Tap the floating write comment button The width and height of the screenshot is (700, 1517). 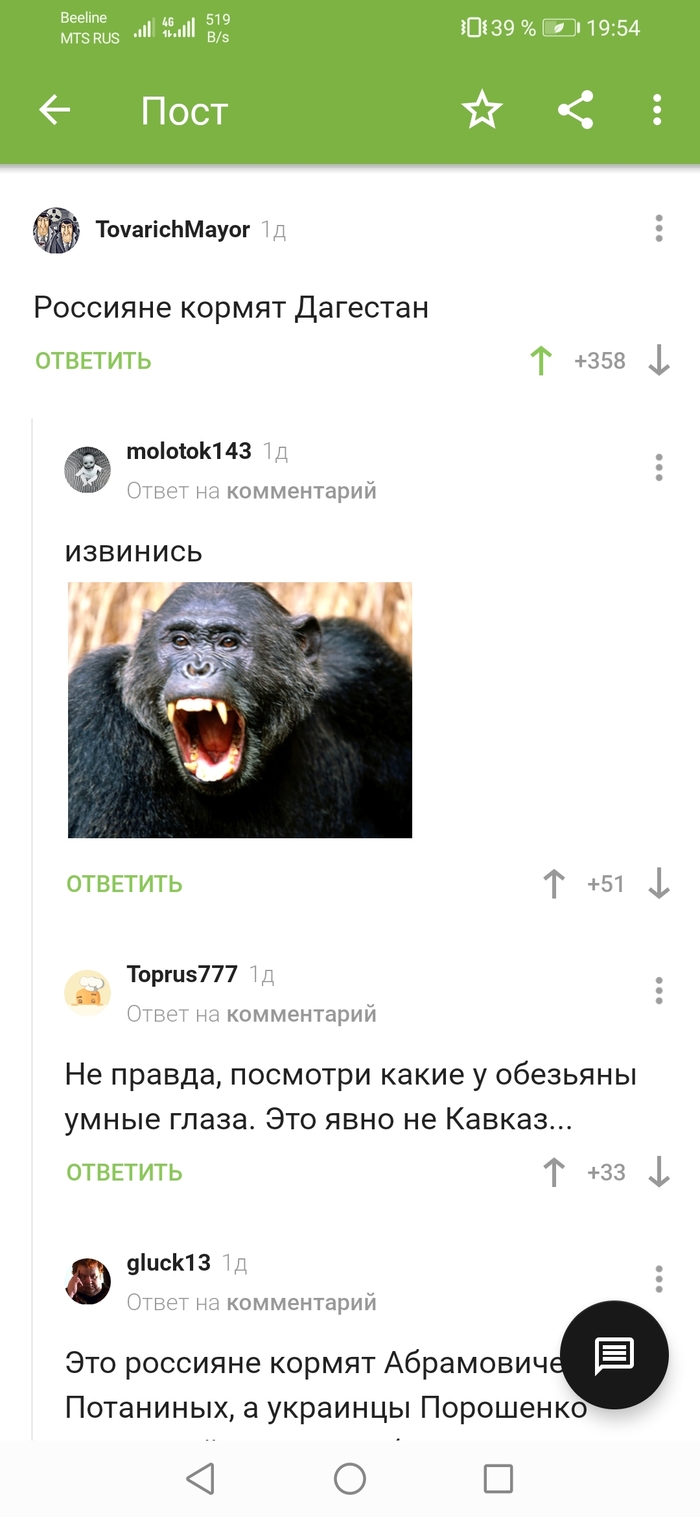614,1355
